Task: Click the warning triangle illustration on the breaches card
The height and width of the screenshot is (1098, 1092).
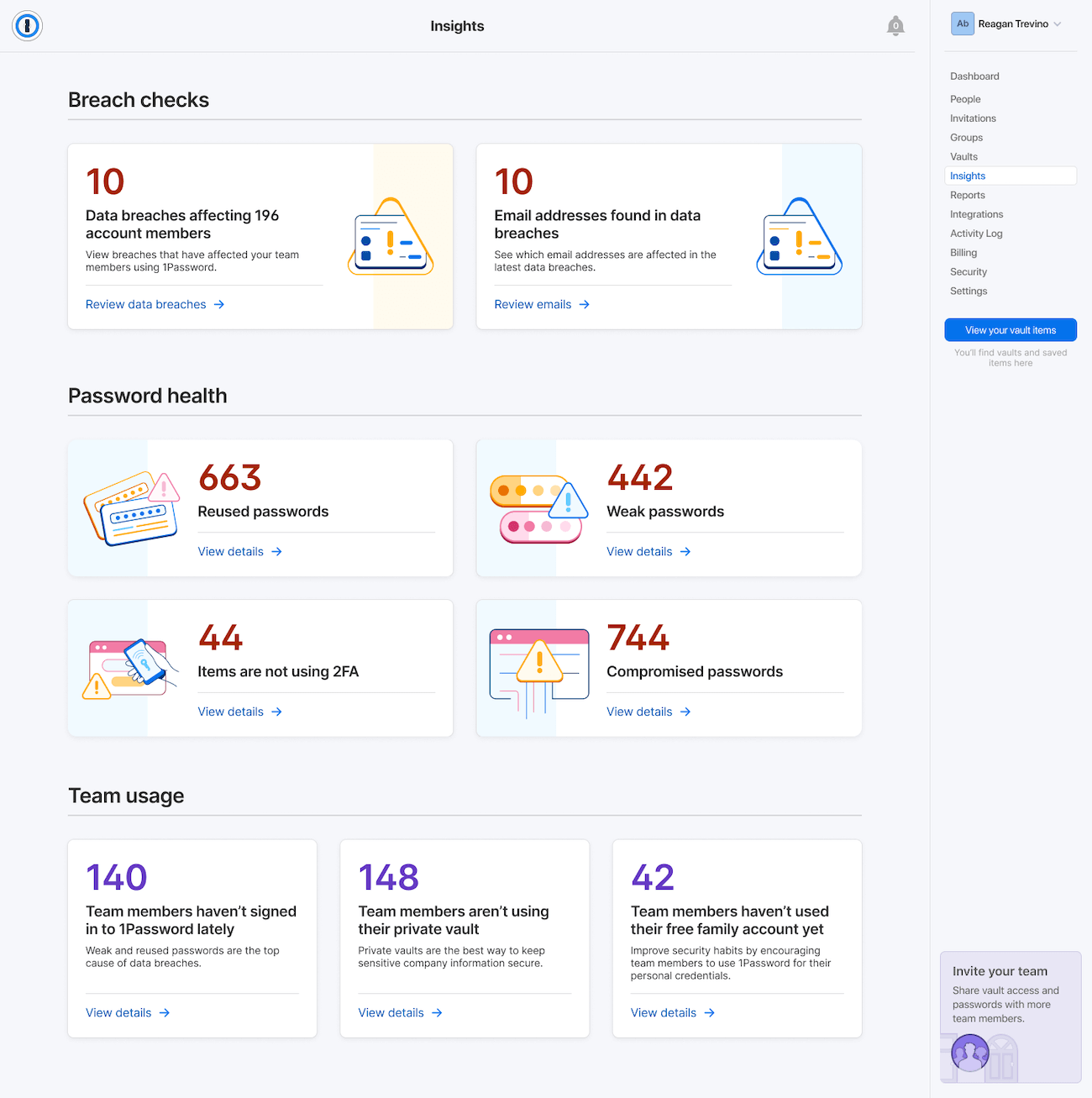Action: tap(391, 236)
